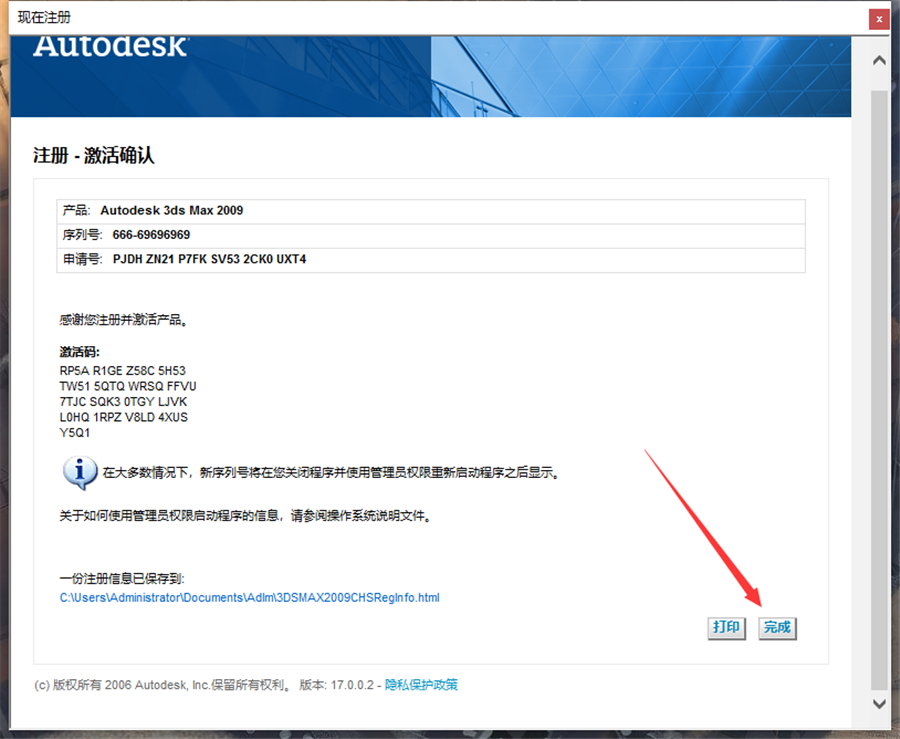900x739 pixels.
Task: Click the 注册 - 激活确认 heading
Action: pyautogui.click(x=94, y=155)
